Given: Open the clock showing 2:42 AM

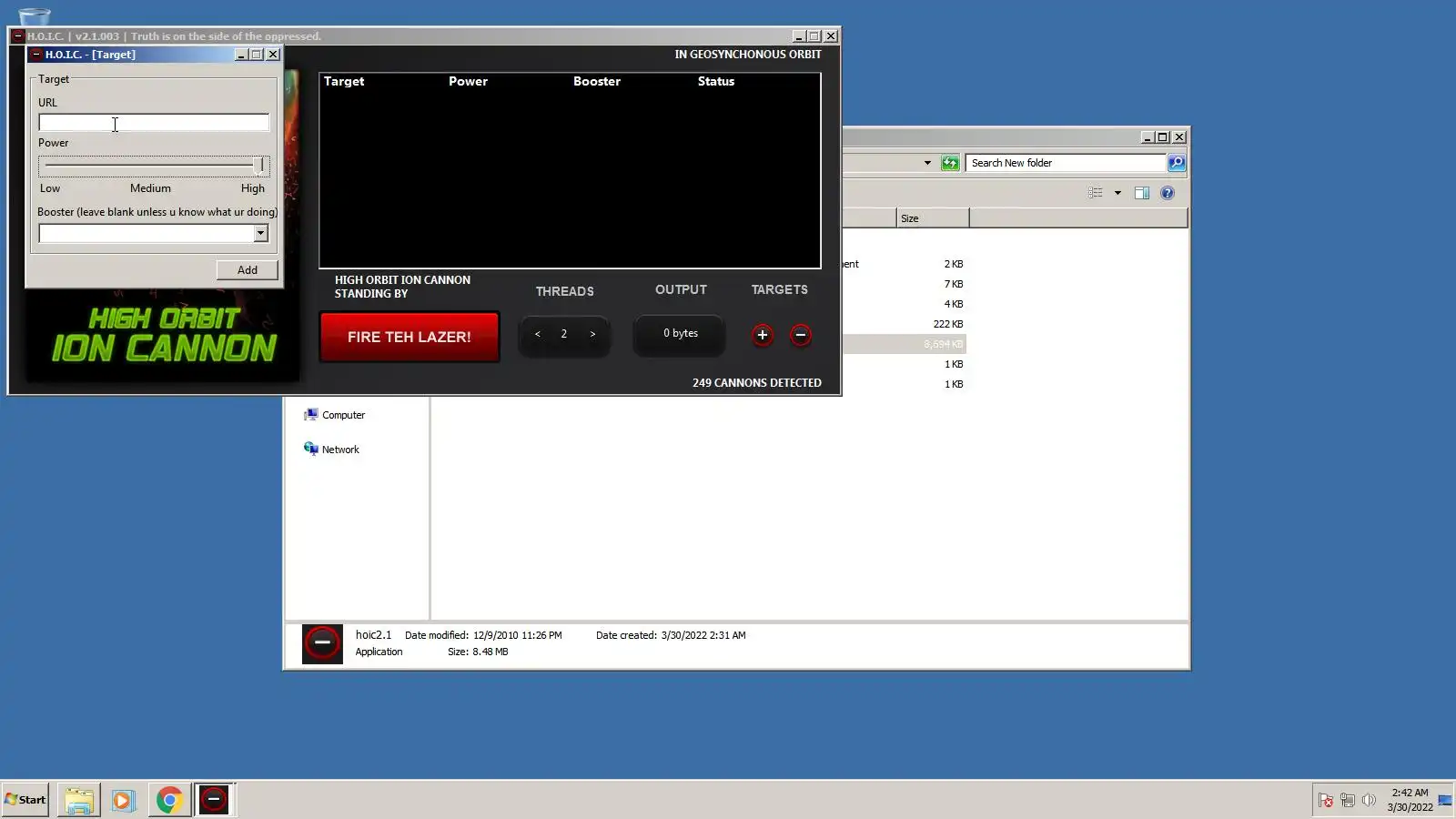Looking at the screenshot, I should coord(1410,800).
